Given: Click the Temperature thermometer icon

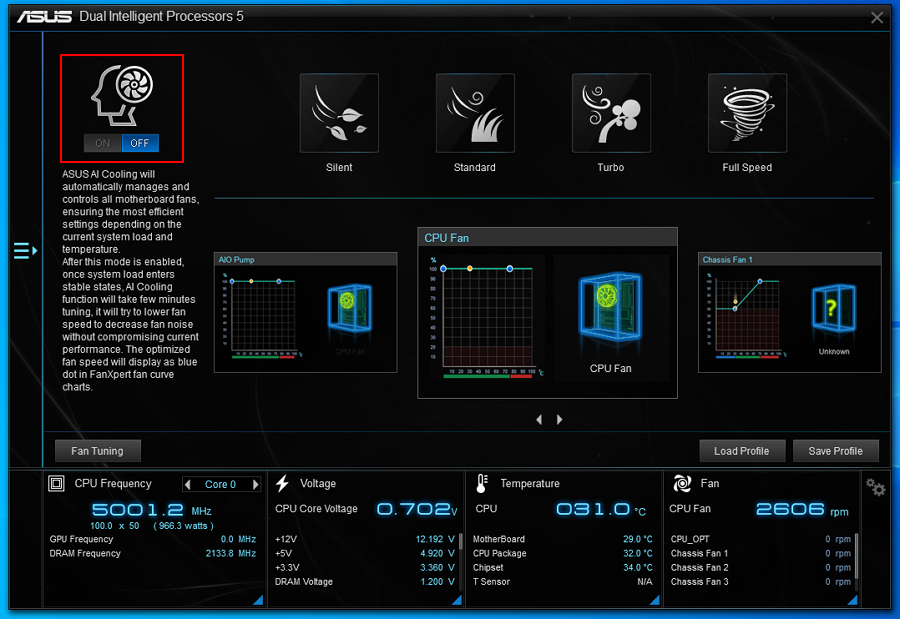Looking at the screenshot, I should coord(482,483).
